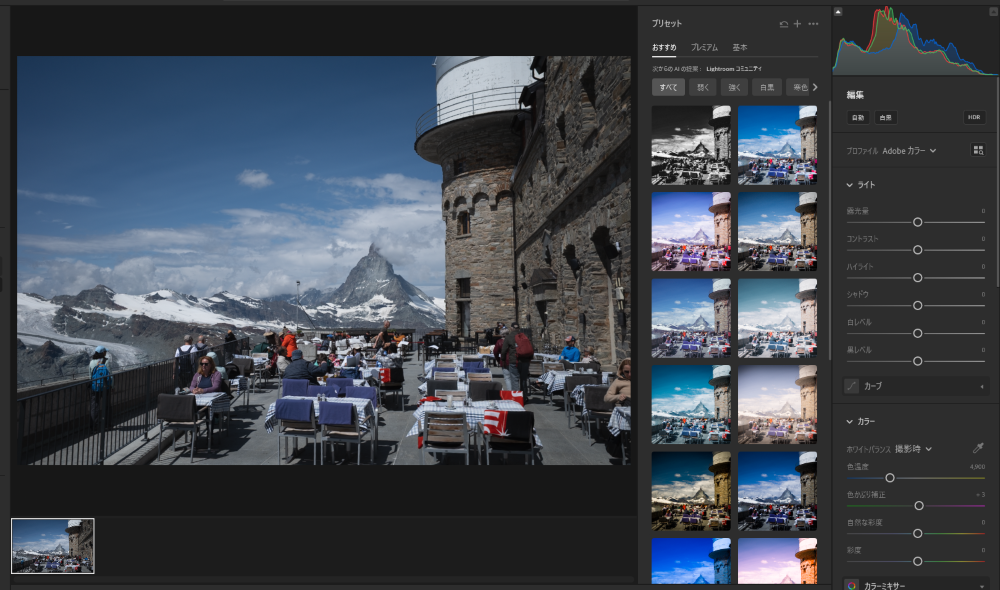
Task: Collapse the ライト section
Action: 850,185
